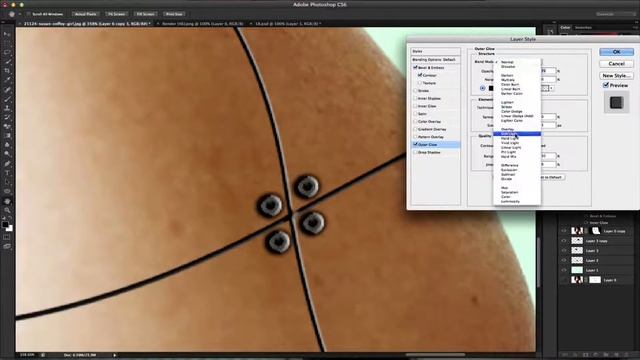Choose Screen blend mode
Screen dimensions: 640x360
(506, 107)
